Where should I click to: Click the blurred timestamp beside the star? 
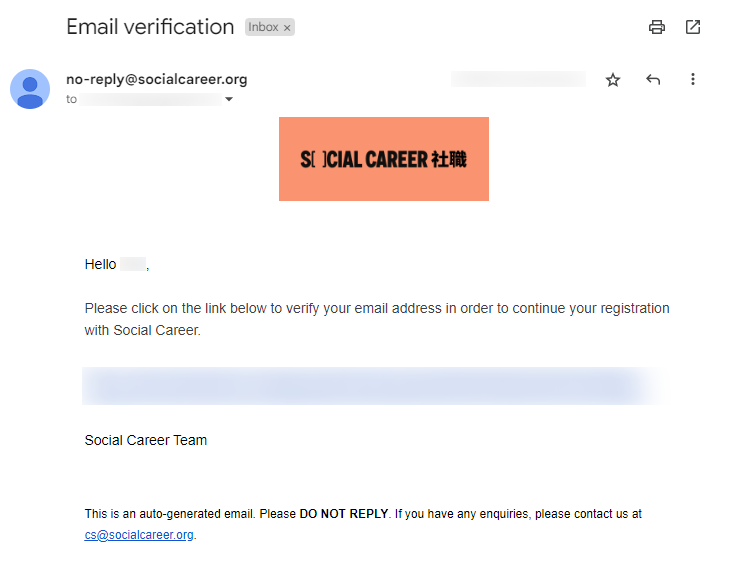518,79
